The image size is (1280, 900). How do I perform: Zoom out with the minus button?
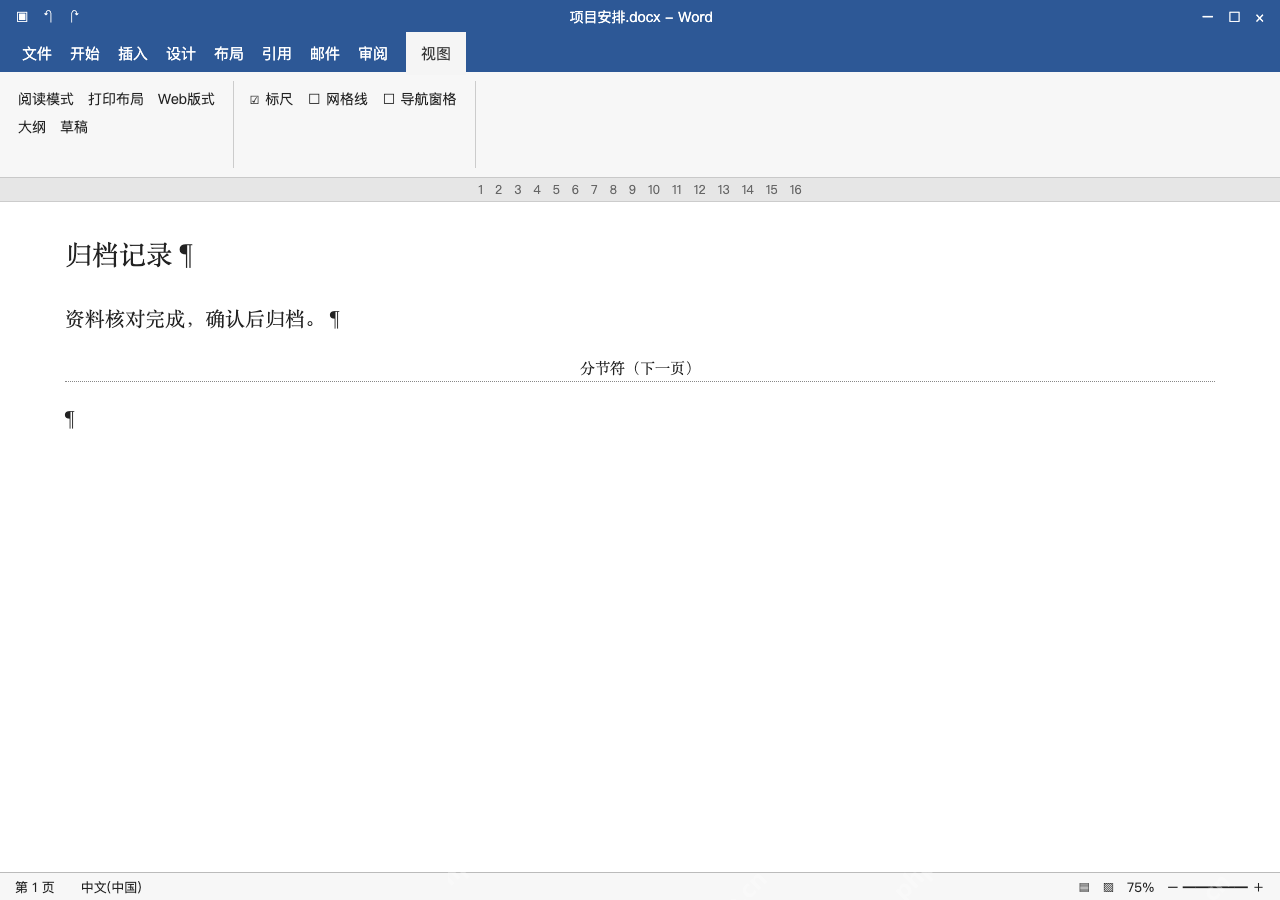1172,887
